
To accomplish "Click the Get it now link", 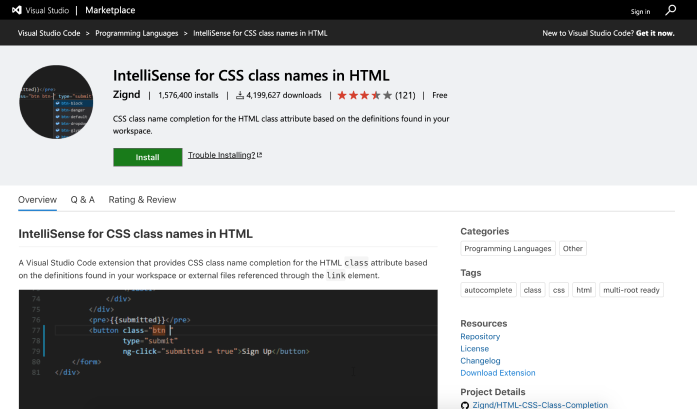I will (655, 33).
